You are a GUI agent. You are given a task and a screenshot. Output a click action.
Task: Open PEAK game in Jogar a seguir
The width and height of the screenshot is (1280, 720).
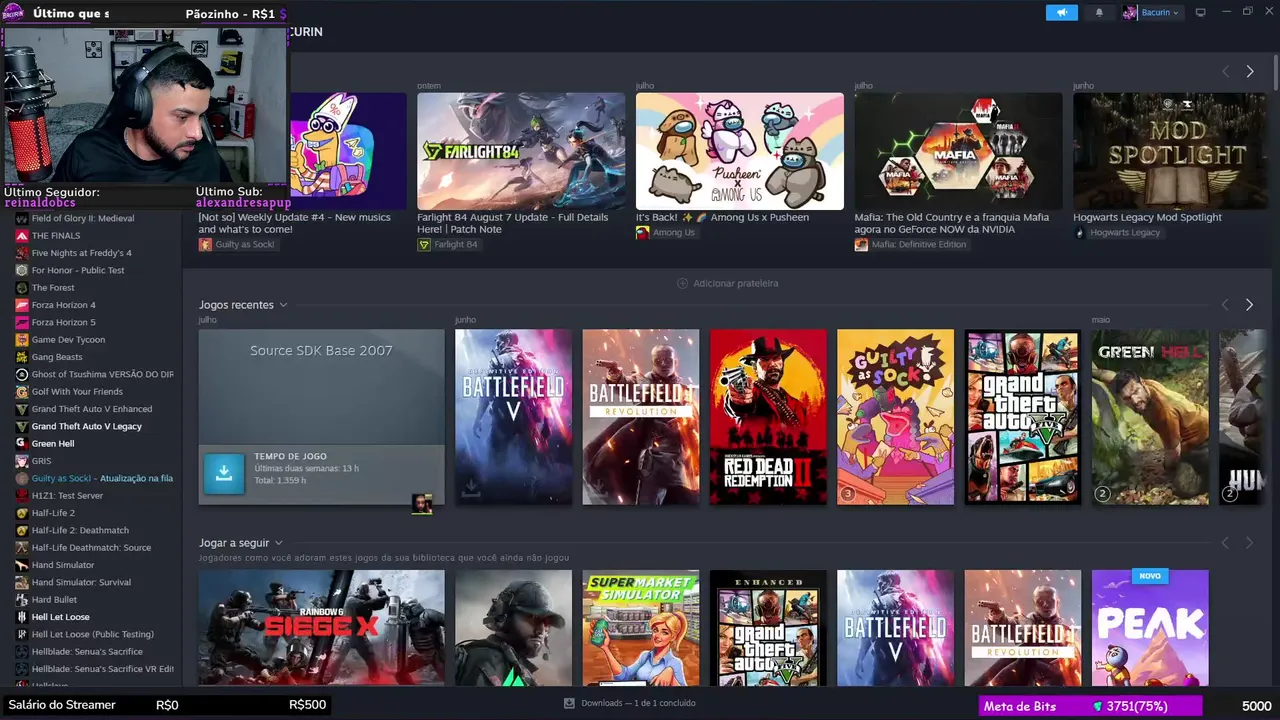click(x=1150, y=628)
